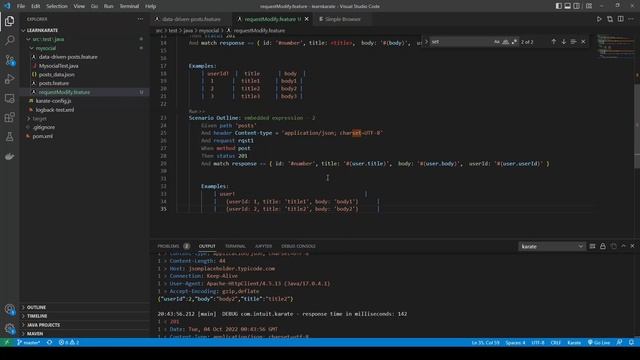The width and height of the screenshot is (640, 360).
Task: Open the karate output channel dropdown
Action: click(x=552, y=247)
